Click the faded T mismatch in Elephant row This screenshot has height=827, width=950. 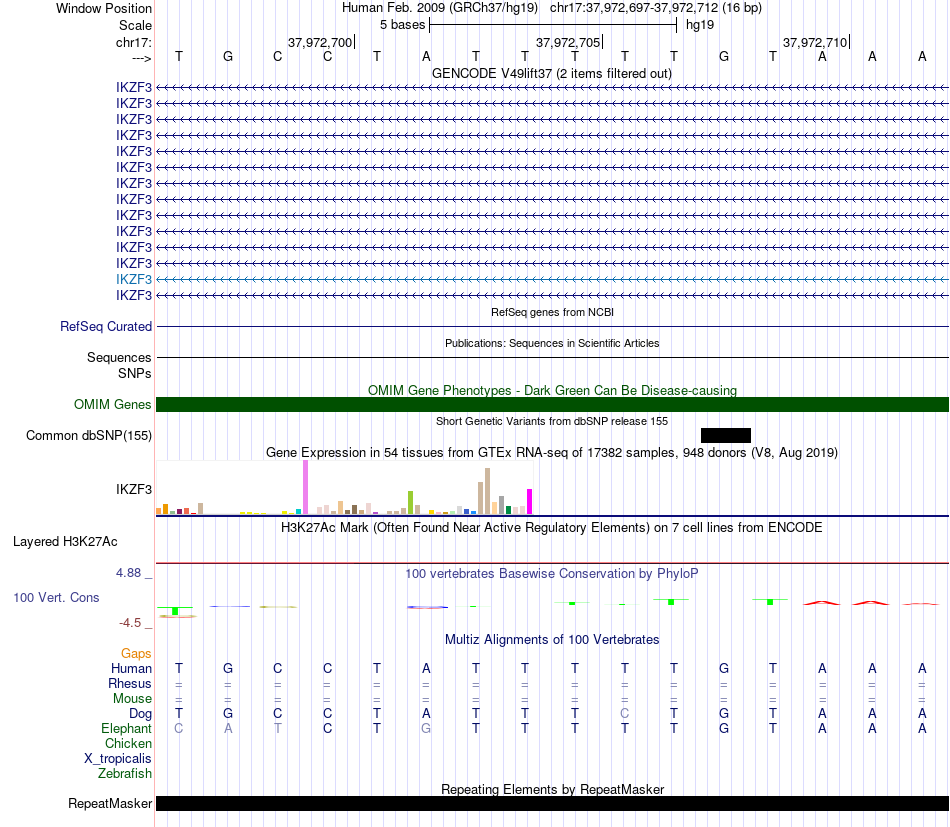(277, 728)
